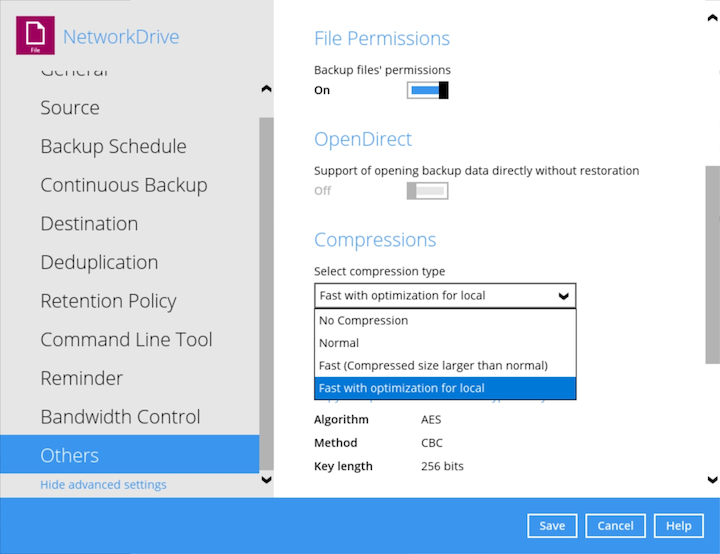Click the CBC method value
The width and height of the screenshot is (720, 554).
pos(432,443)
